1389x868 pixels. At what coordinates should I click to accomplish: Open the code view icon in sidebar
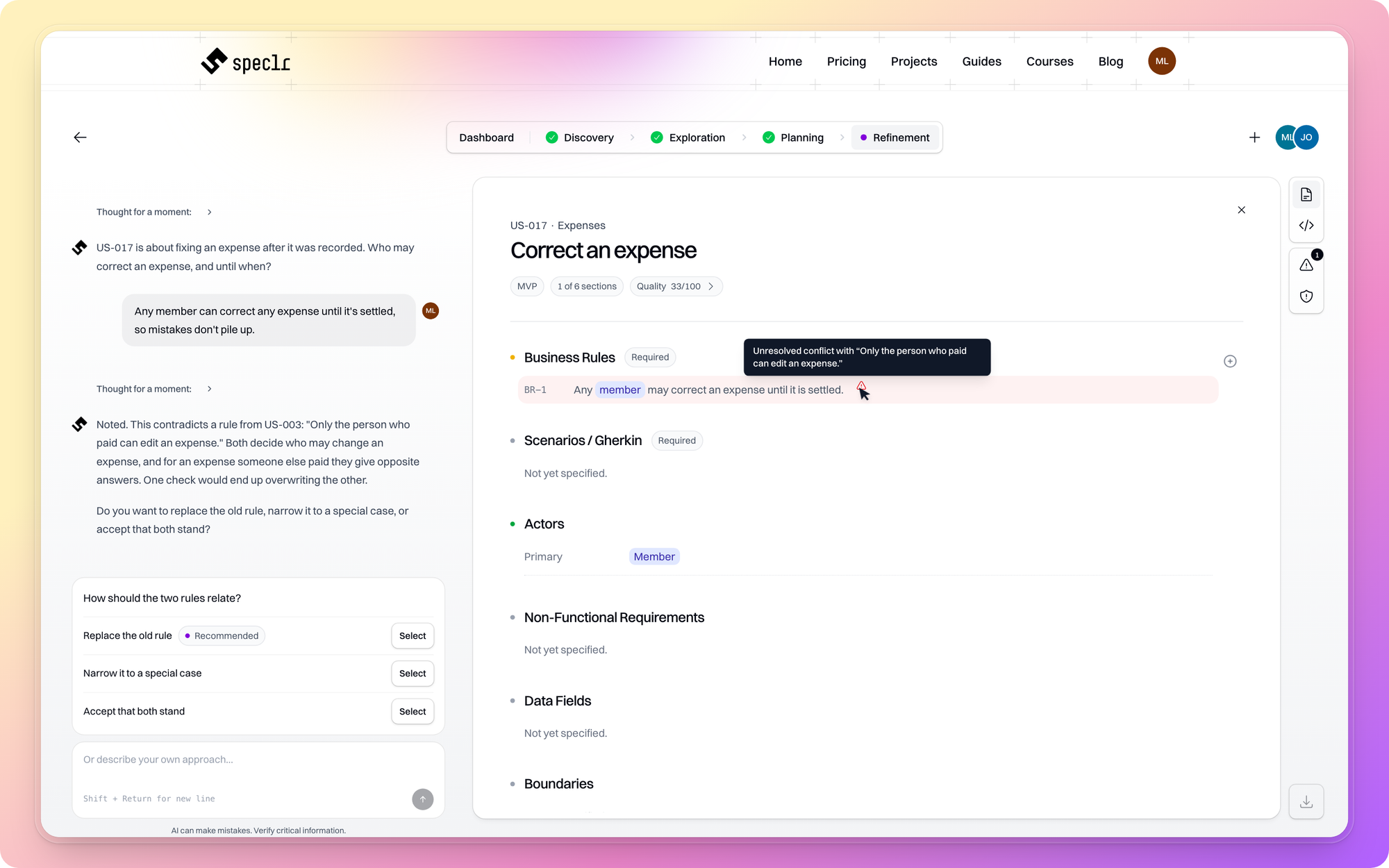(1306, 225)
